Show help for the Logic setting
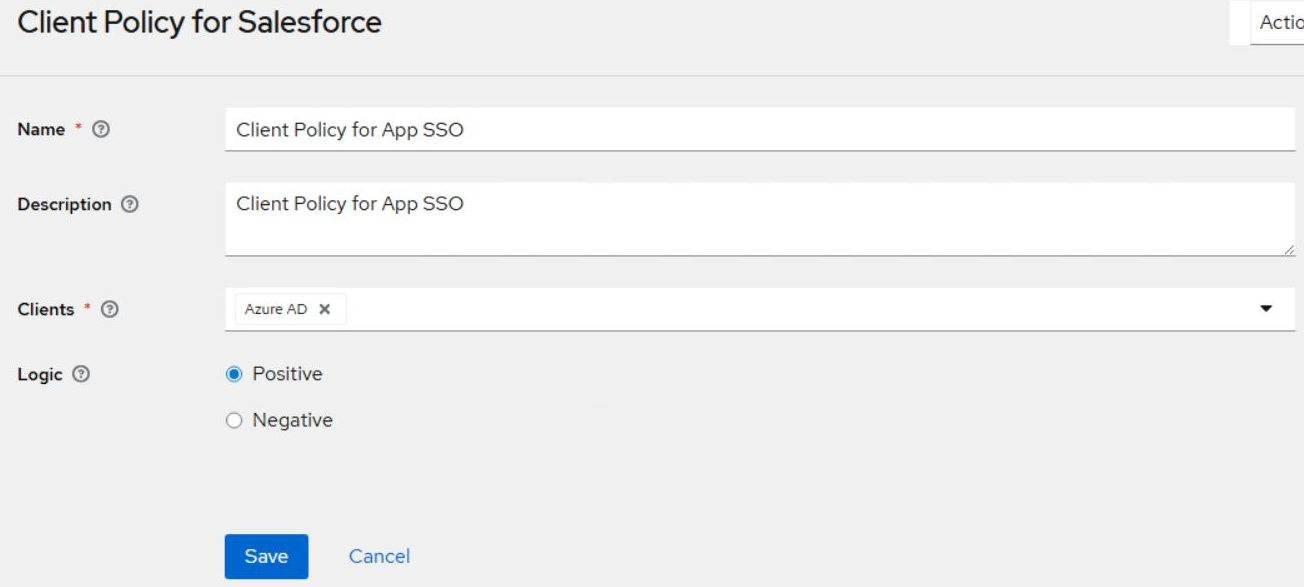 (x=81, y=374)
